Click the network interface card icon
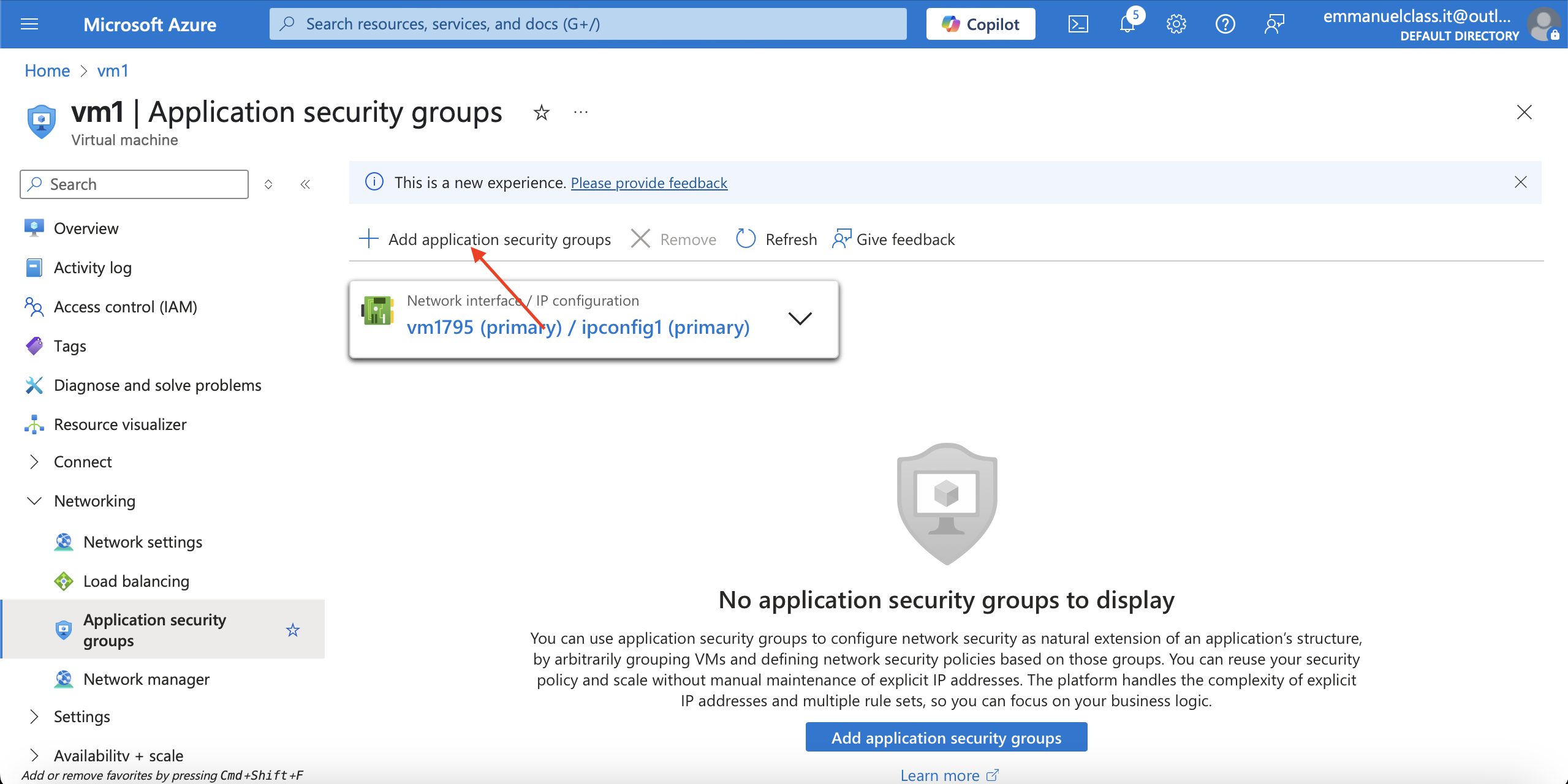Viewport: 1568px width, 784px height. coord(377,311)
